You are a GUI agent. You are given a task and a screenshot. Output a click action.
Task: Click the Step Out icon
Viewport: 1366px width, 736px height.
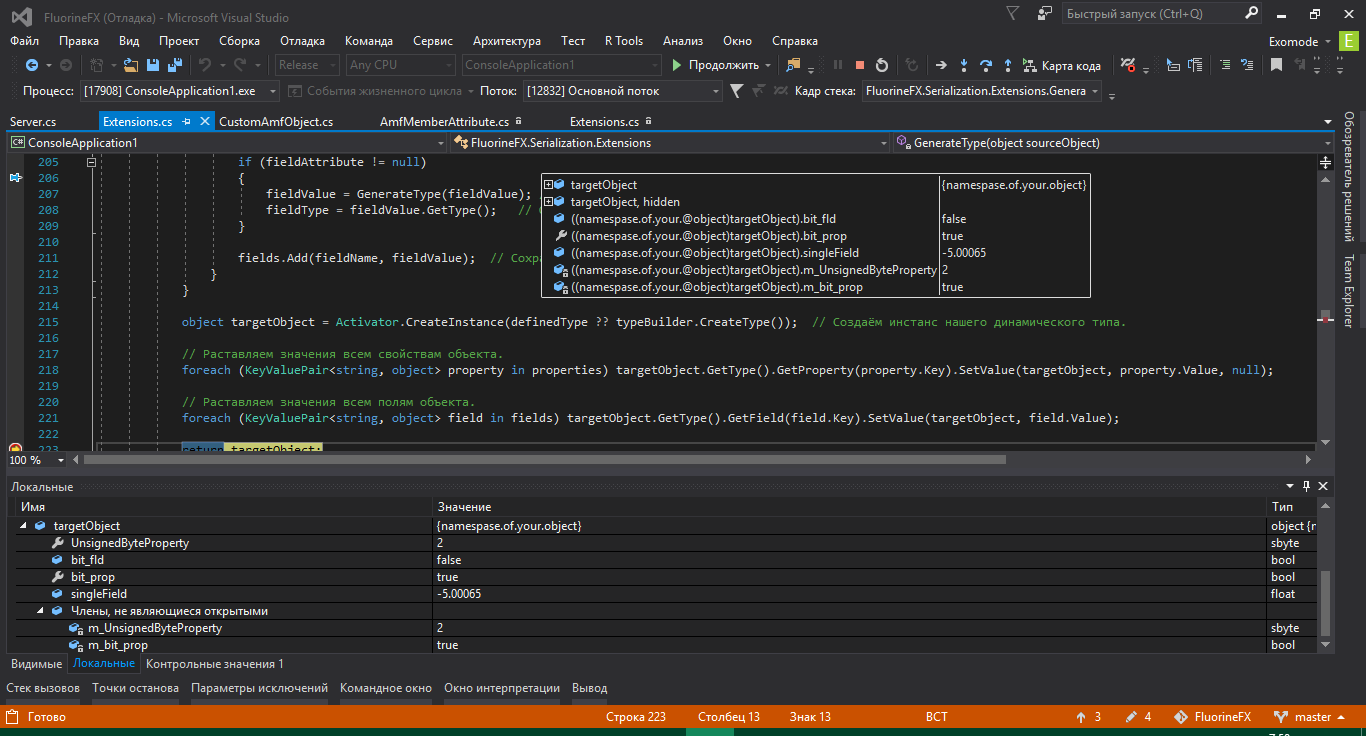point(1008,65)
